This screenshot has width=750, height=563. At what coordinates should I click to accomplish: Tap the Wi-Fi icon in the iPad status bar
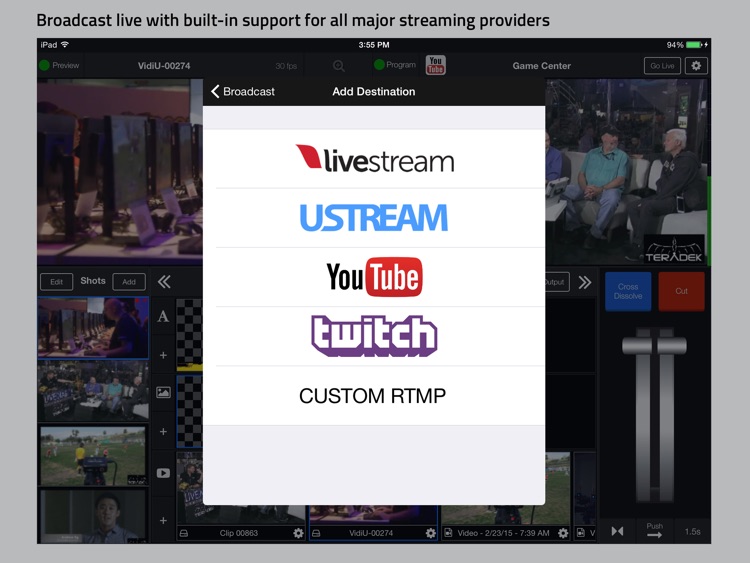(65, 44)
